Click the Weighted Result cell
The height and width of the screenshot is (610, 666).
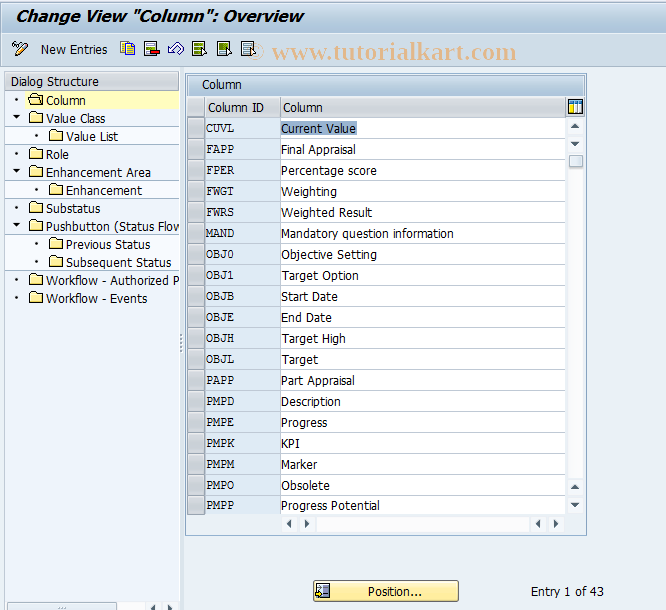click(x=423, y=212)
